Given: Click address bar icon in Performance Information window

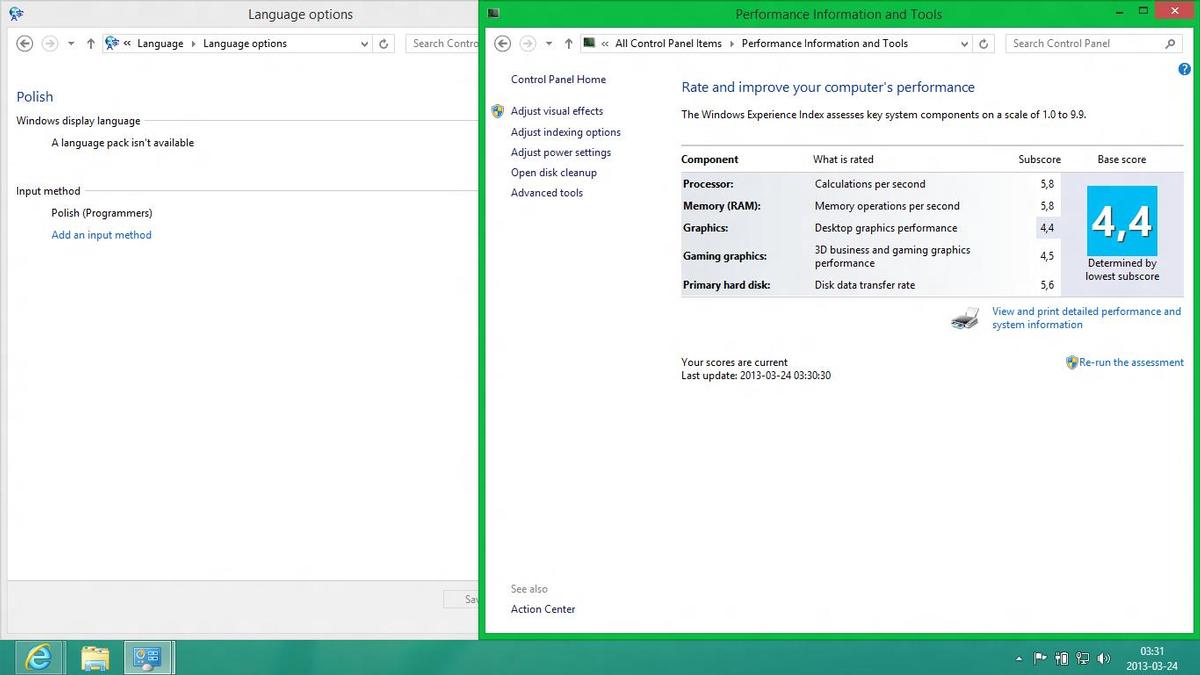Looking at the screenshot, I should pos(590,44).
